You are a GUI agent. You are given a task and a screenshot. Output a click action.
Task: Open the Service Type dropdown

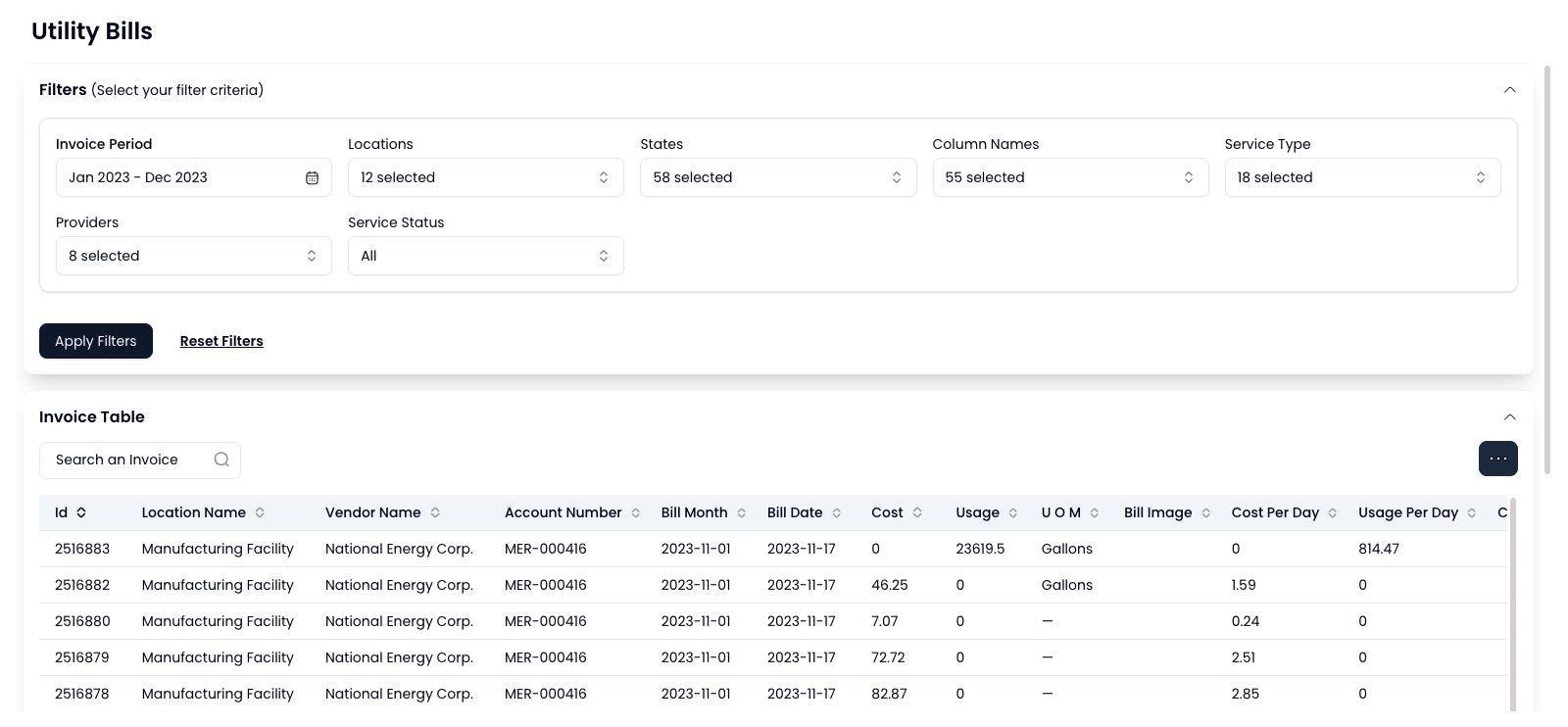1362,177
